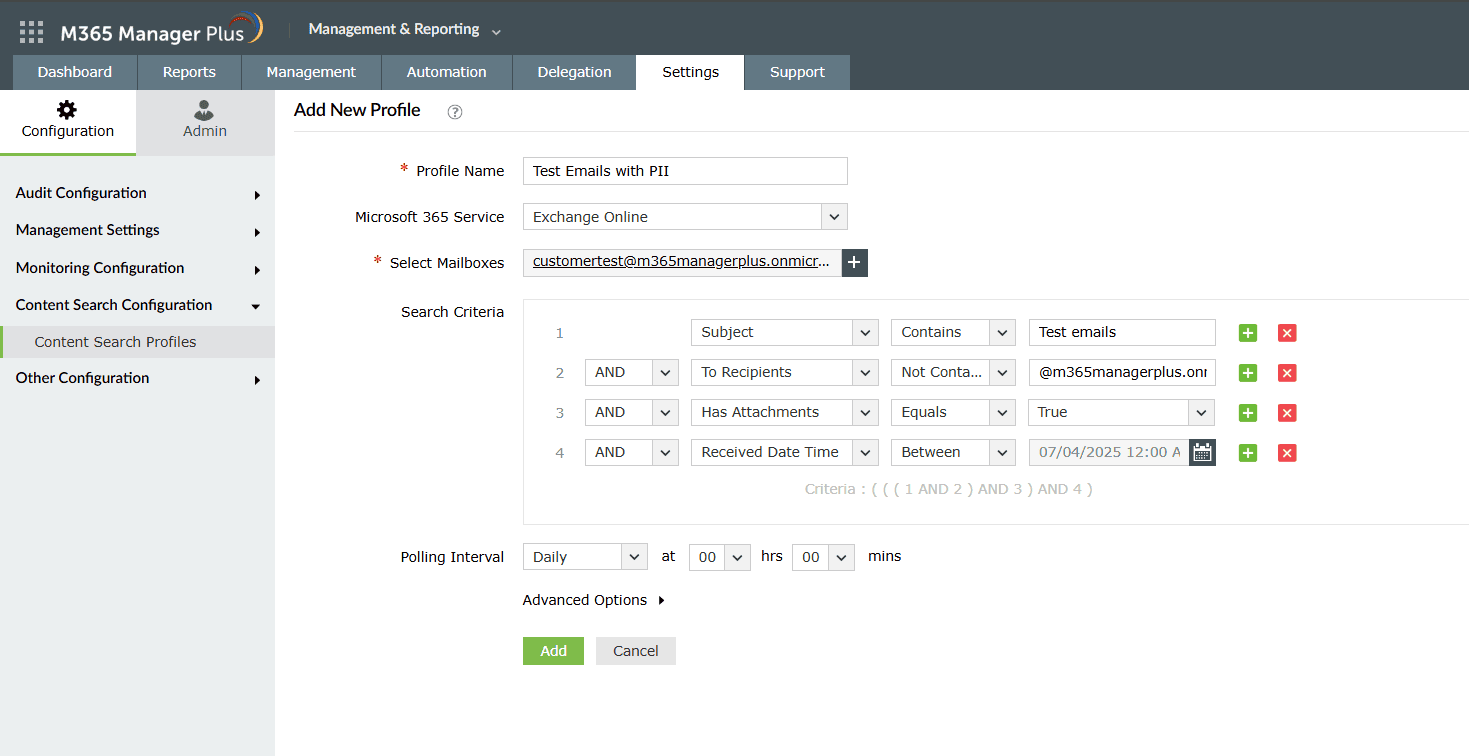Open the Microsoft 365 Service dropdown

[685, 217]
